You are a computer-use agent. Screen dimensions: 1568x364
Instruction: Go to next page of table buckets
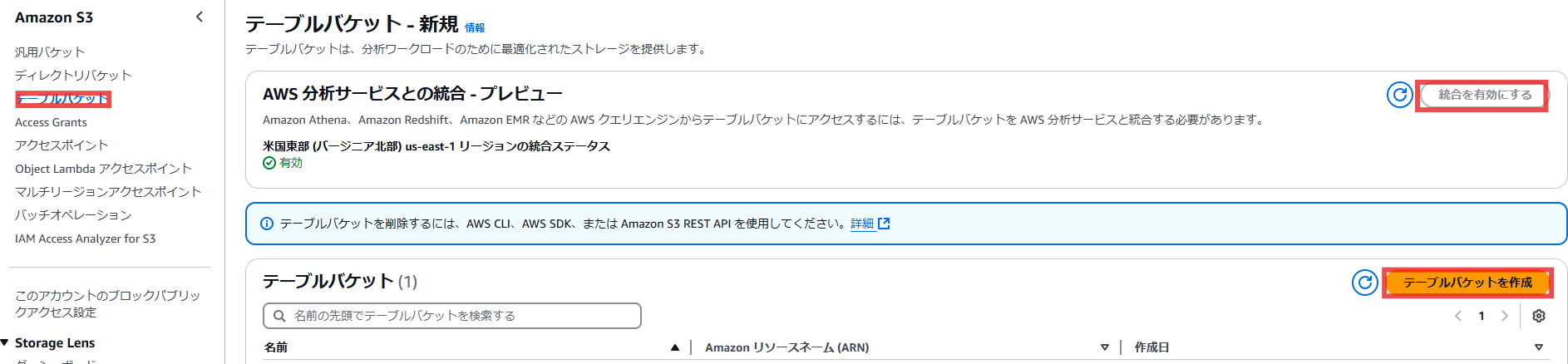pyautogui.click(x=1505, y=316)
